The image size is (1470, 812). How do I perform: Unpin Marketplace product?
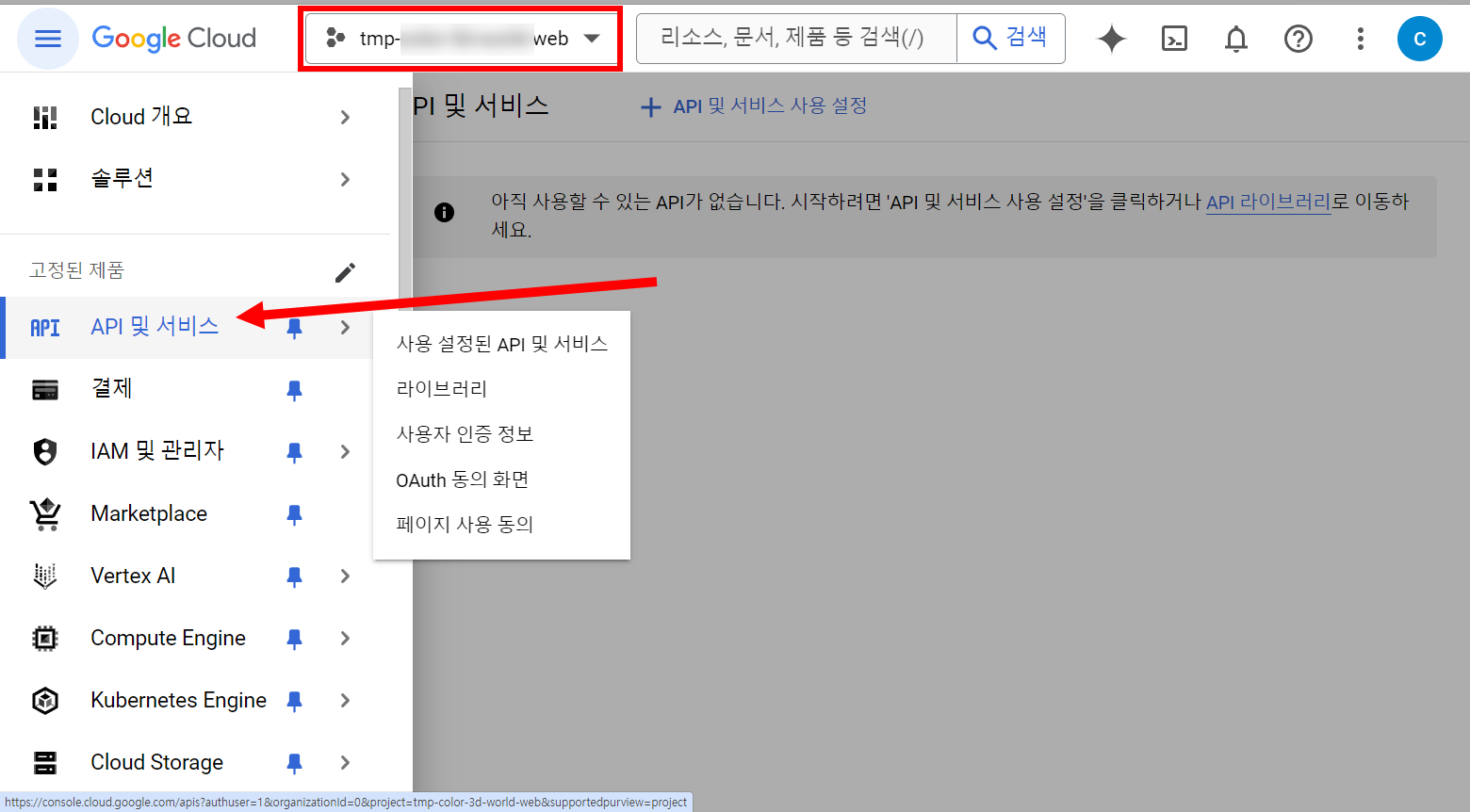click(294, 514)
